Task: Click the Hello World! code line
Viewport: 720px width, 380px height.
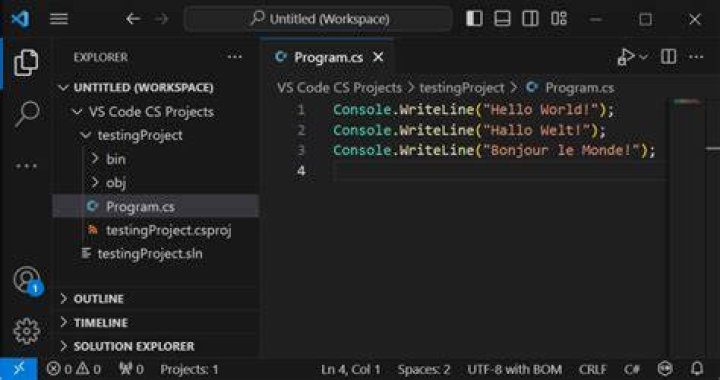Action: pos(473,110)
